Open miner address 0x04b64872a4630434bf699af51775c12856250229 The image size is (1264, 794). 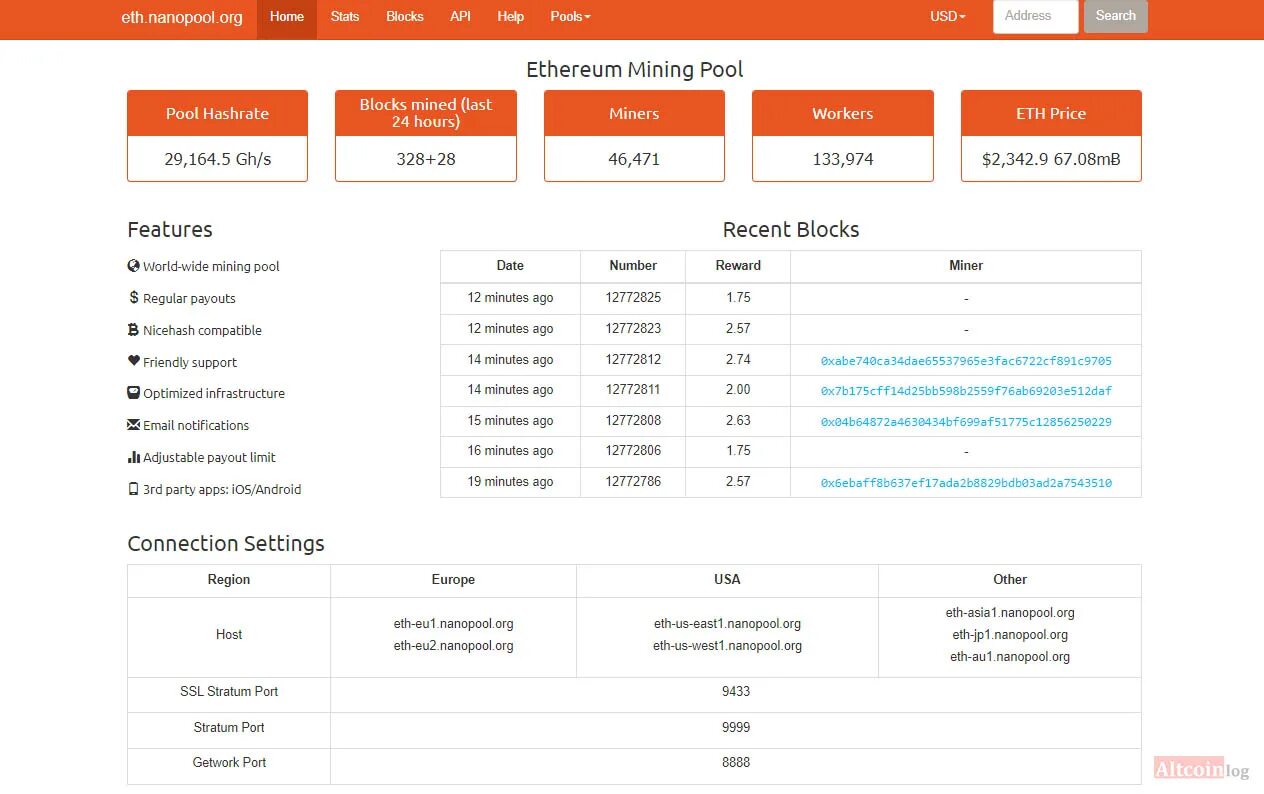coord(966,422)
